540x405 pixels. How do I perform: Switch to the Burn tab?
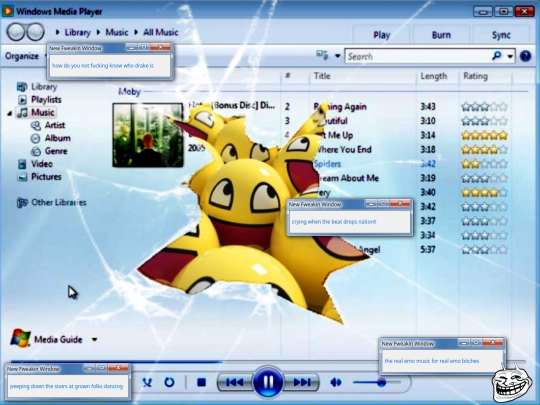click(441, 35)
